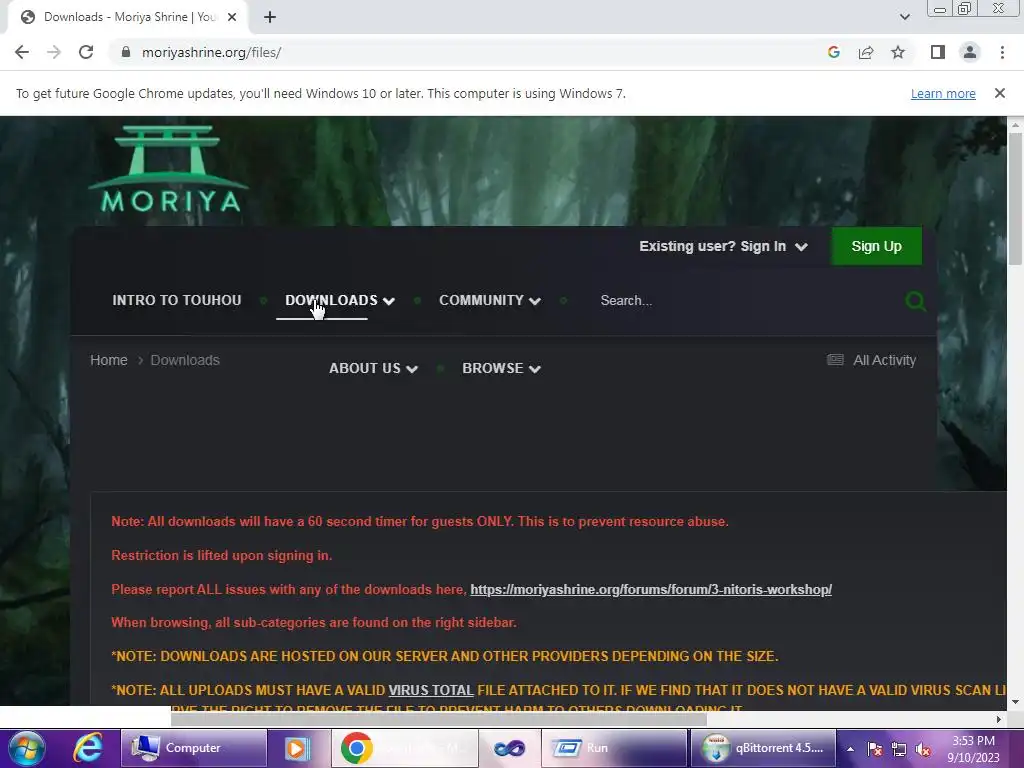Switch to qBittorrent taskbar window
This screenshot has height=768, width=1024.
(x=763, y=748)
